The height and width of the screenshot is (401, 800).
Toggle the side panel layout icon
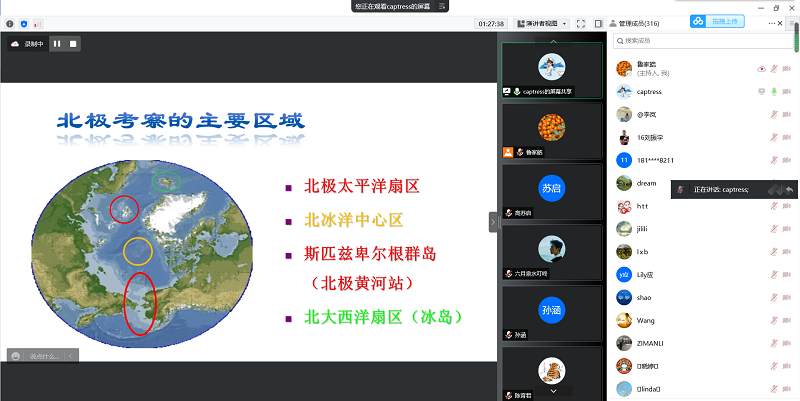point(598,22)
